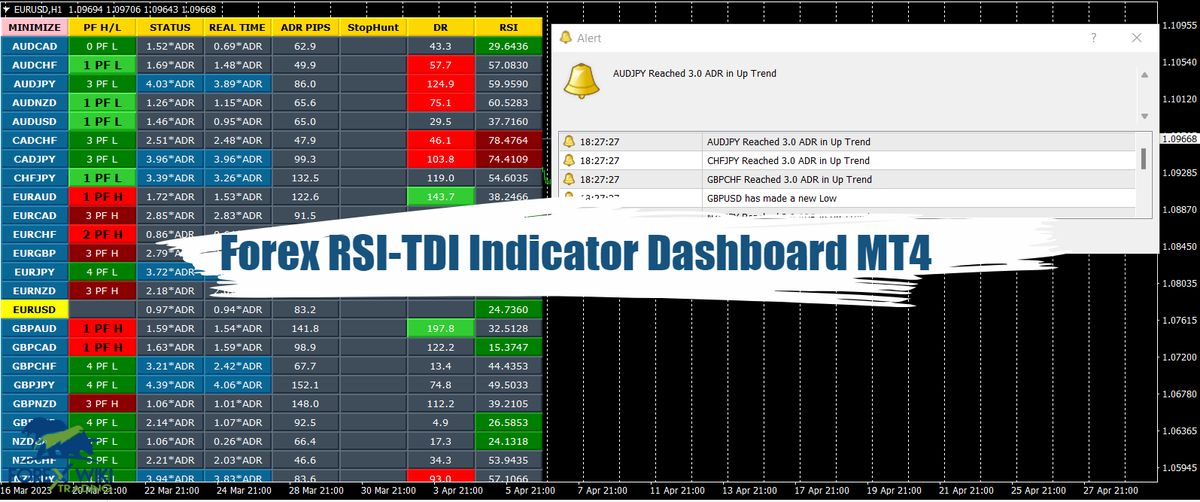1200x502 pixels.
Task: Click the REAL TIME column header
Action: [x=238, y=27]
